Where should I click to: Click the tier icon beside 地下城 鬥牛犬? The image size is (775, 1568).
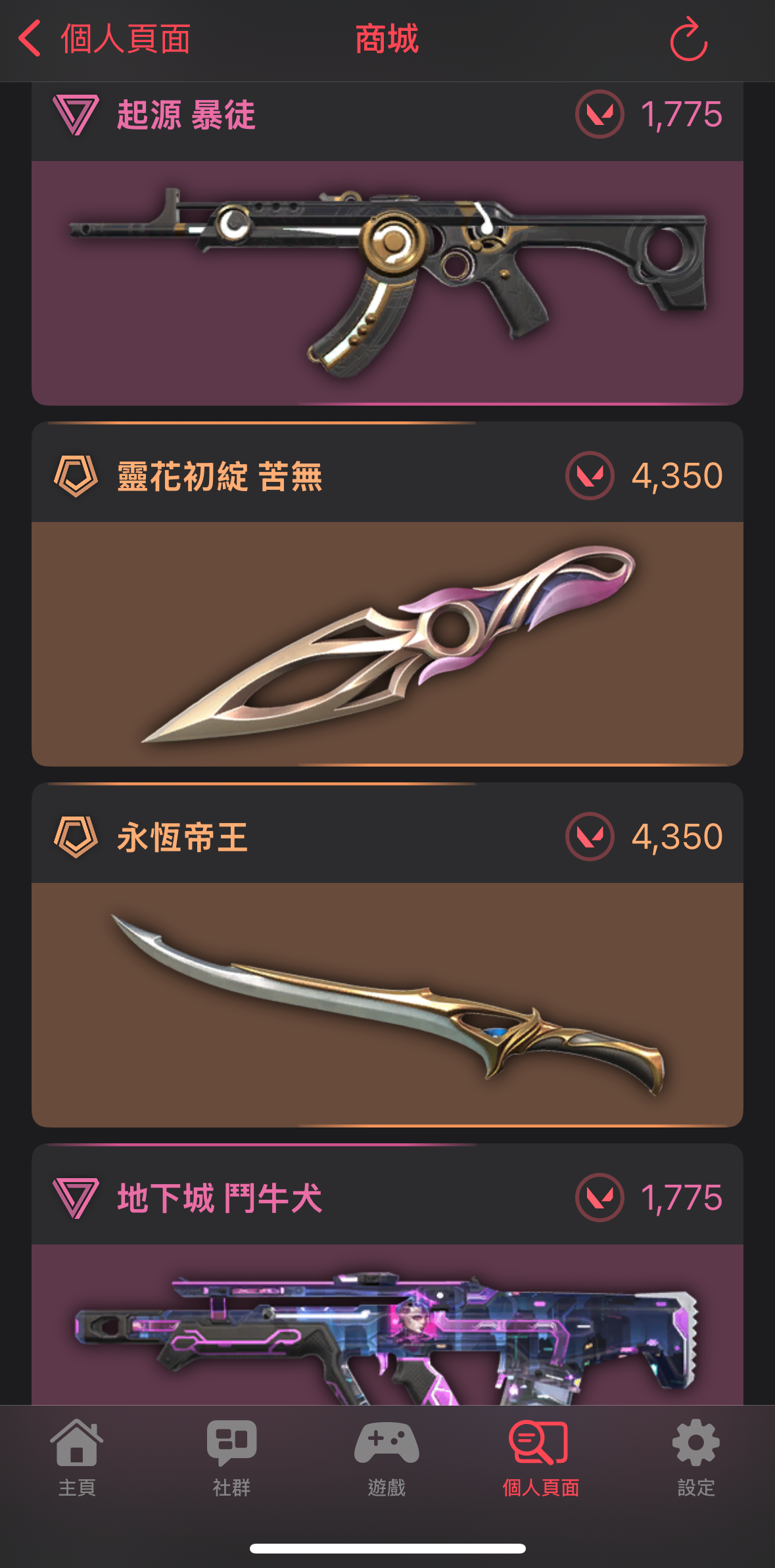(76, 1197)
